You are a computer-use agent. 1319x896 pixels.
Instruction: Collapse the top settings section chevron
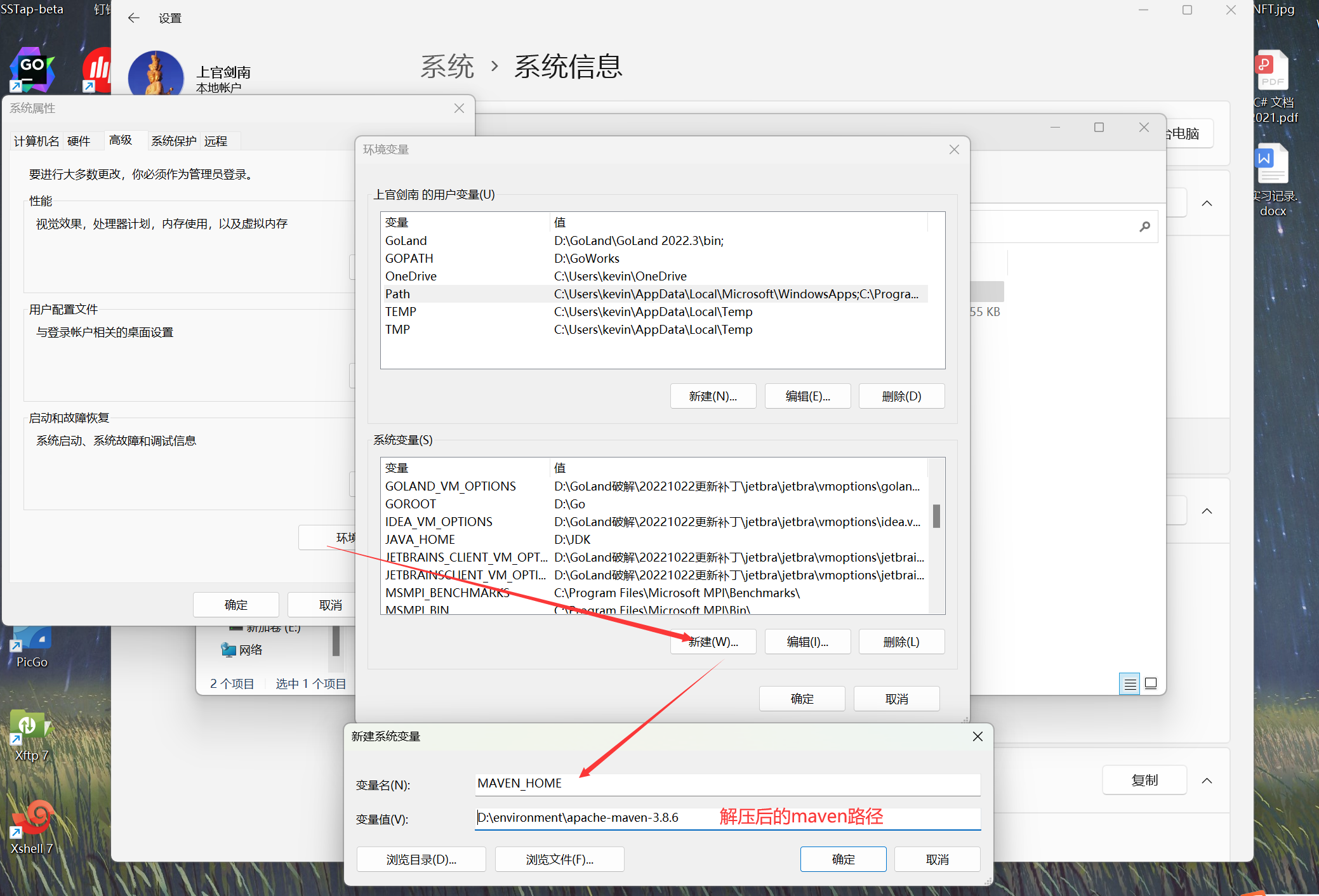tap(1207, 203)
